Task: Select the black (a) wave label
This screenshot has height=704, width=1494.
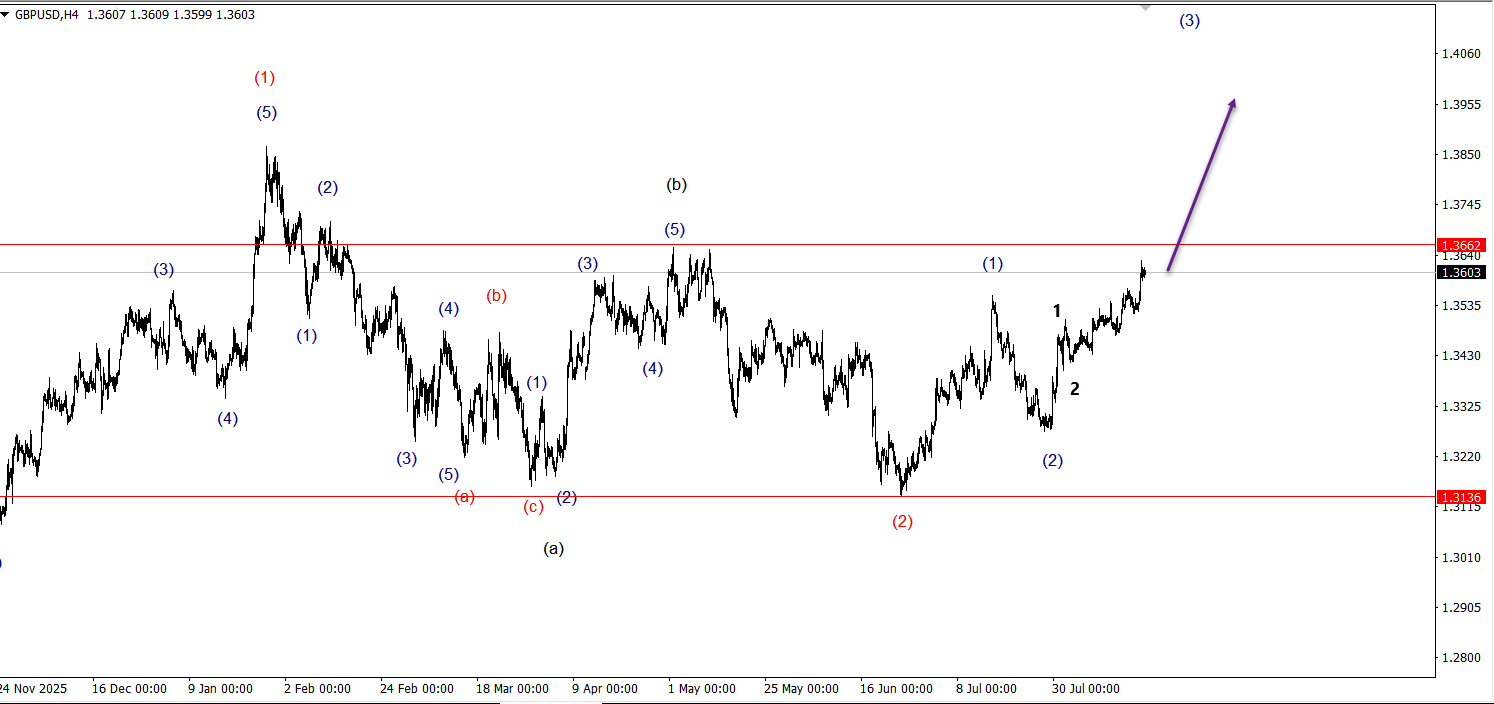Action: coord(553,548)
